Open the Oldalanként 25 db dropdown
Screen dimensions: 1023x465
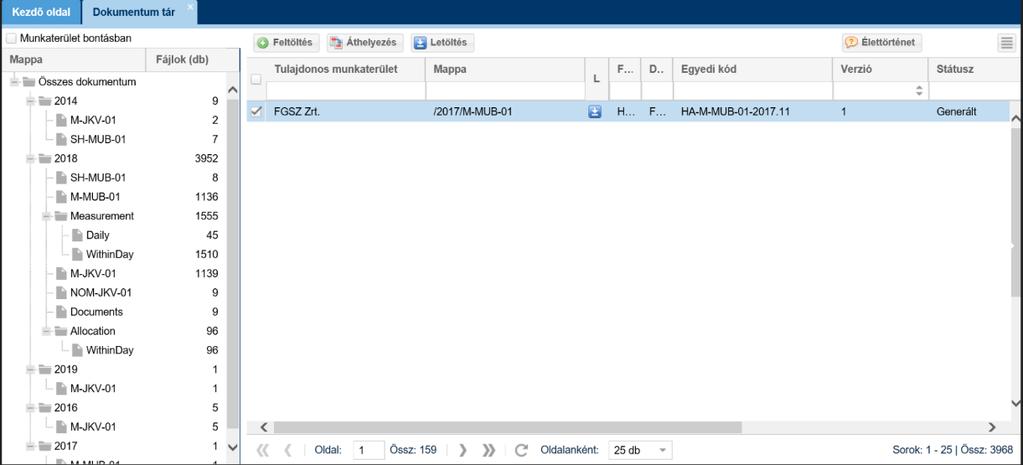pyautogui.click(x=640, y=450)
